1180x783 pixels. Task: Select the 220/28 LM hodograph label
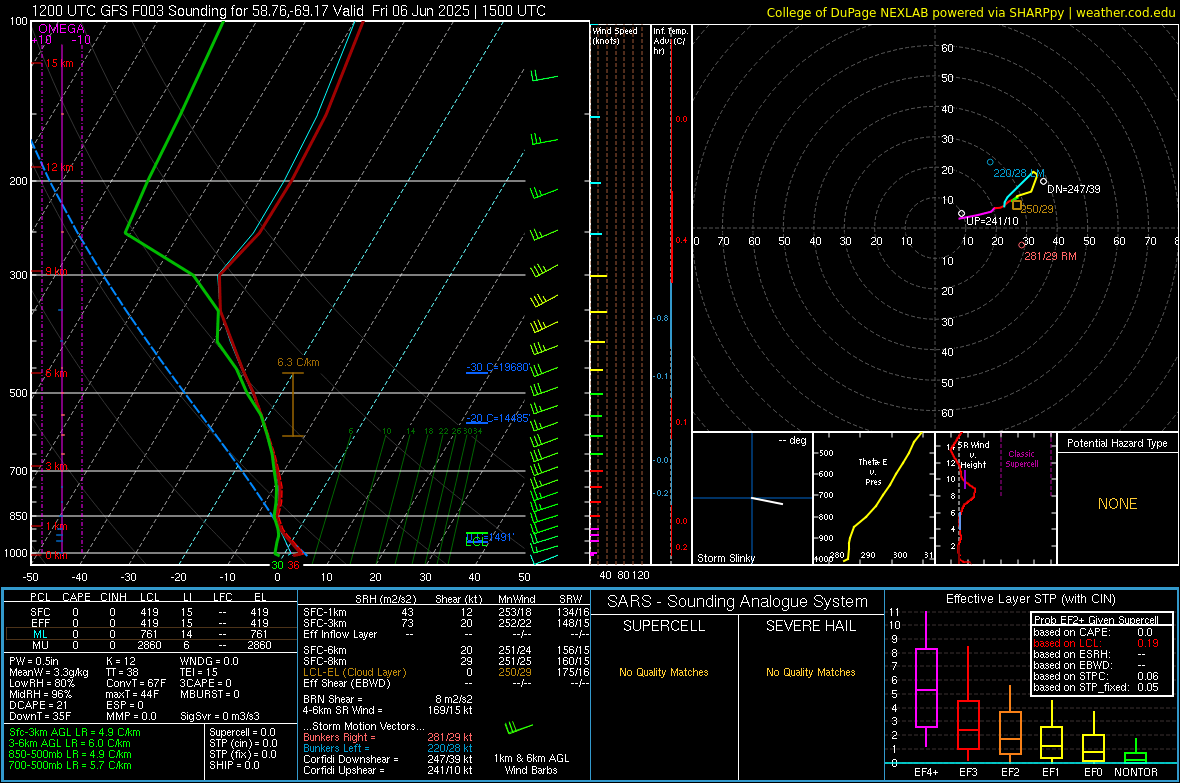click(1018, 173)
